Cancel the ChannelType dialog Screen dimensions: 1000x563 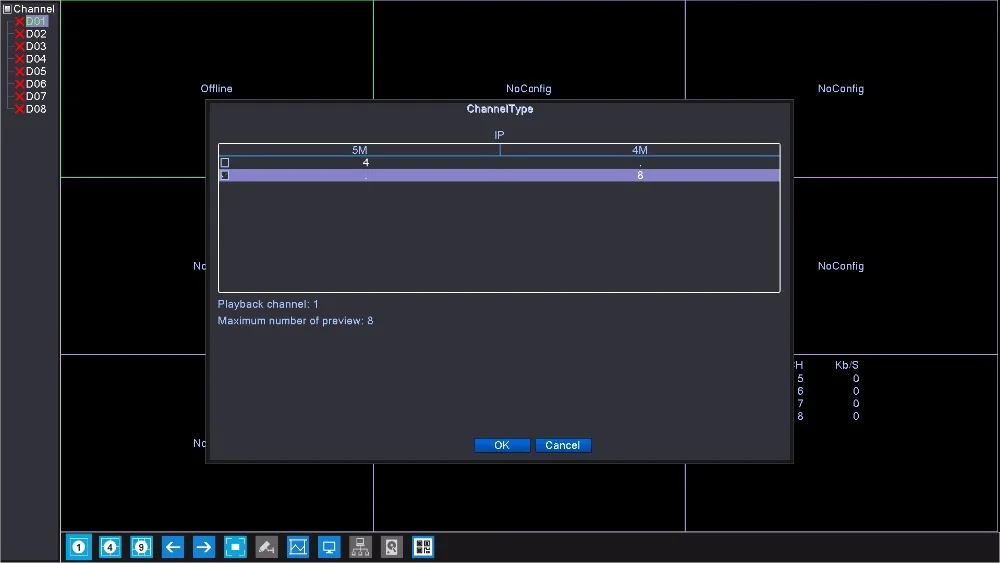tap(563, 445)
